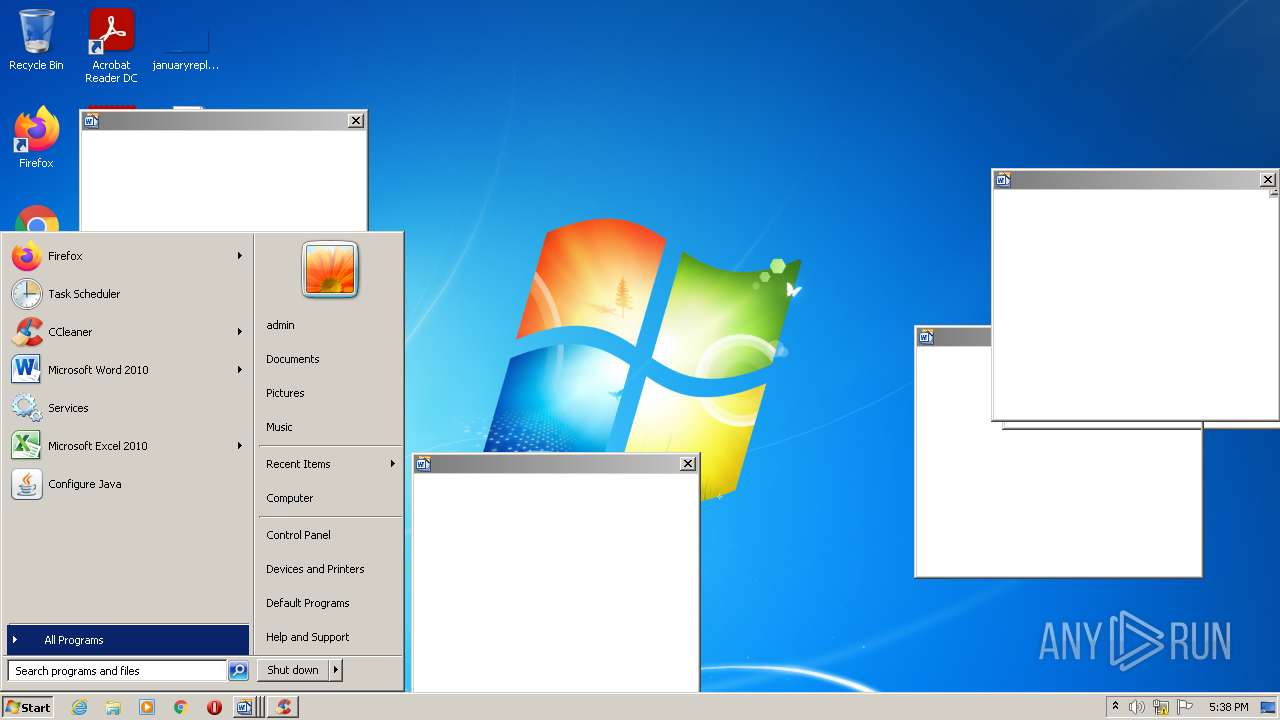Click the search magnifier button in Start menu
The width and height of the screenshot is (1280, 720).
click(x=238, y=671)
